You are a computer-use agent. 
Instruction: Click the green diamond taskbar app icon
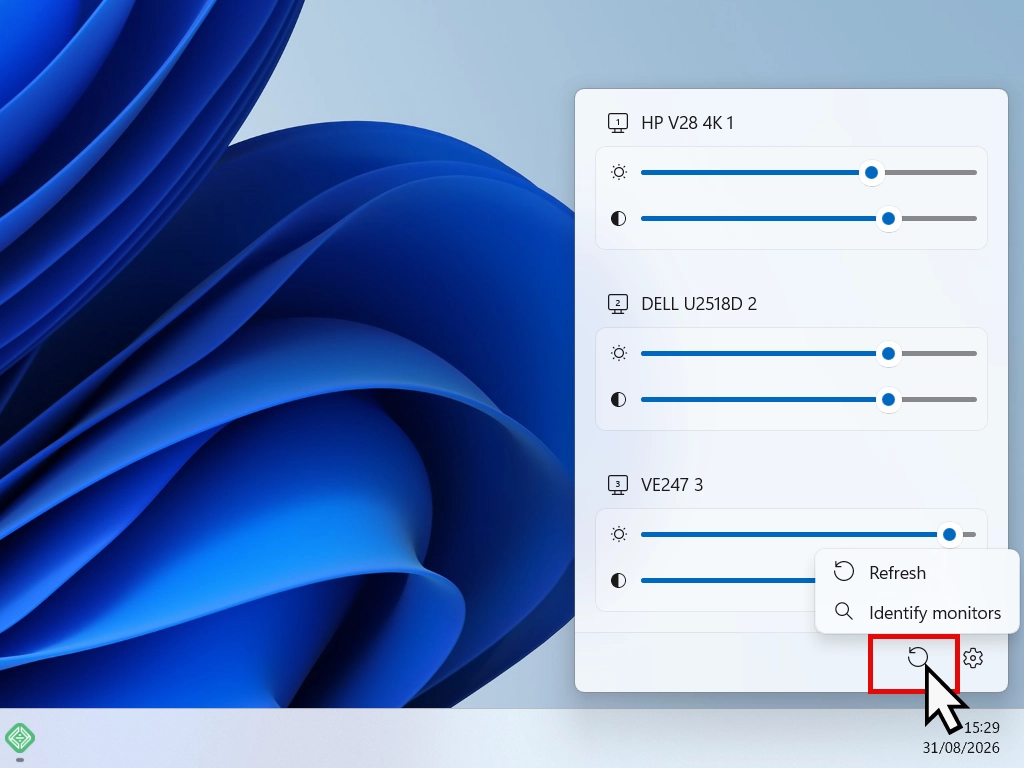point(20,738)
